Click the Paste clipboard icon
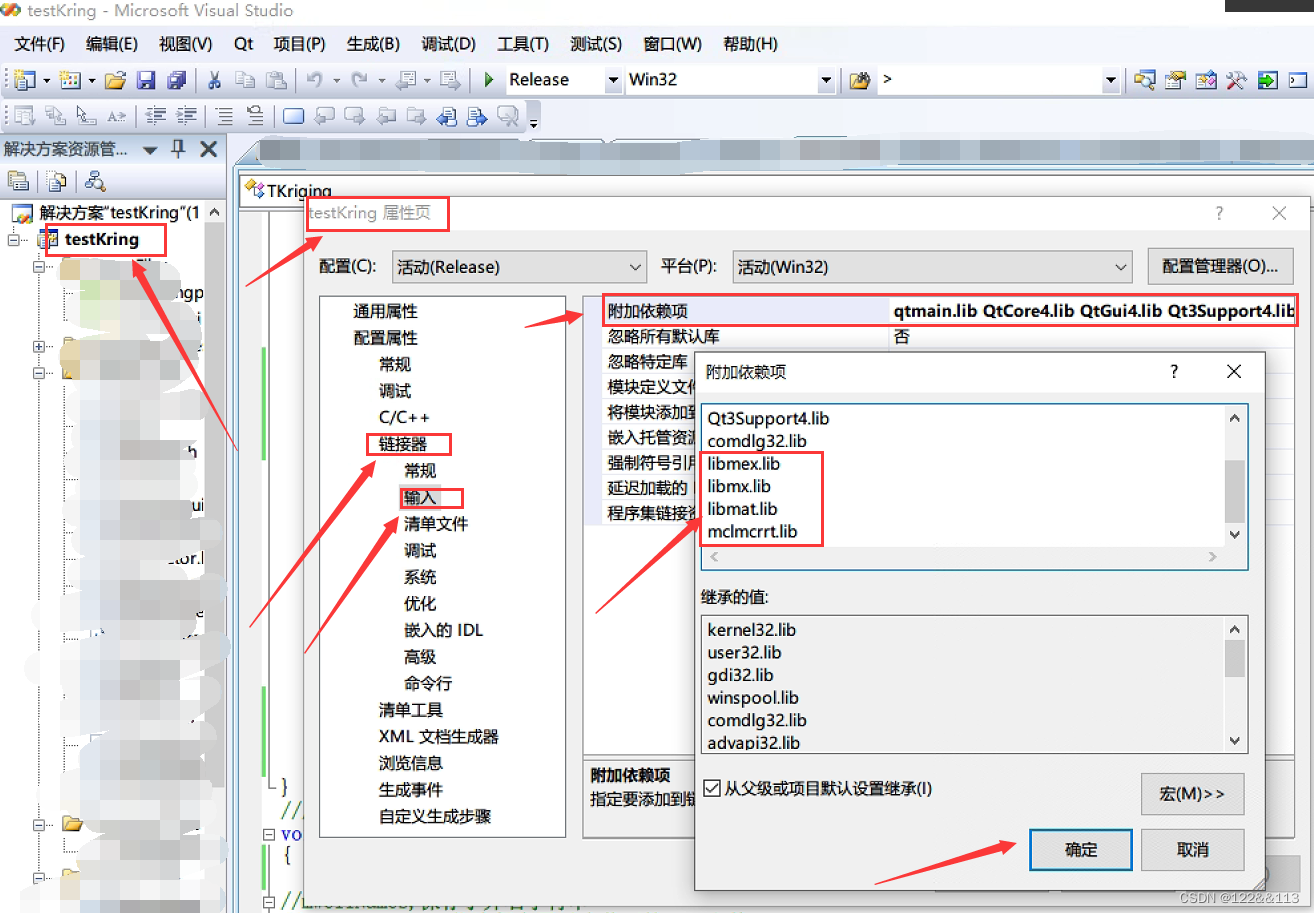Image resolution: width=1314 pixels, height=913 pixels. click(277, 80)
